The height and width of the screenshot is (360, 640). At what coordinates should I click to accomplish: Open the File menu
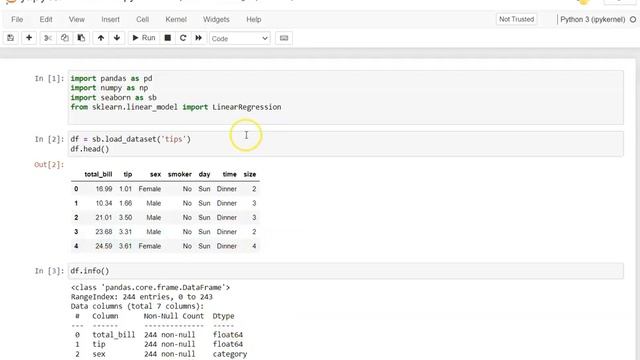point(17,19)
